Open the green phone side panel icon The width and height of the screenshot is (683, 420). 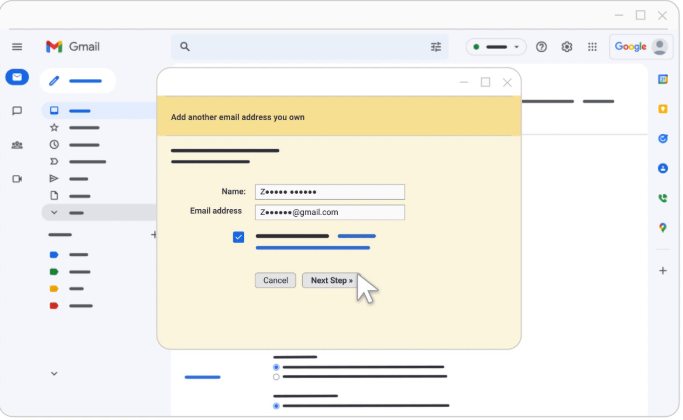point(663,198)
